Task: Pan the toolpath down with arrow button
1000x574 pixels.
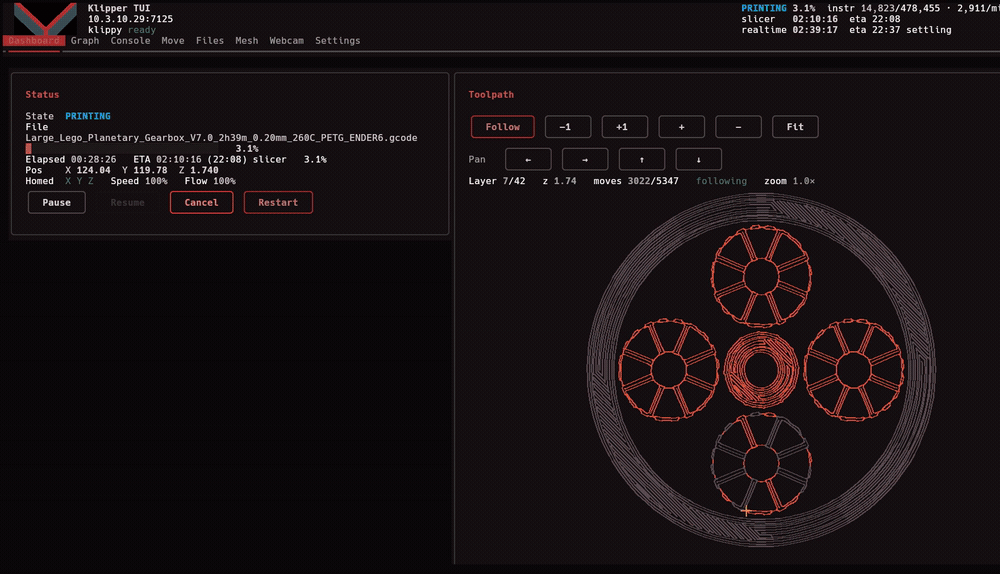Action: (x=698, y=159)
